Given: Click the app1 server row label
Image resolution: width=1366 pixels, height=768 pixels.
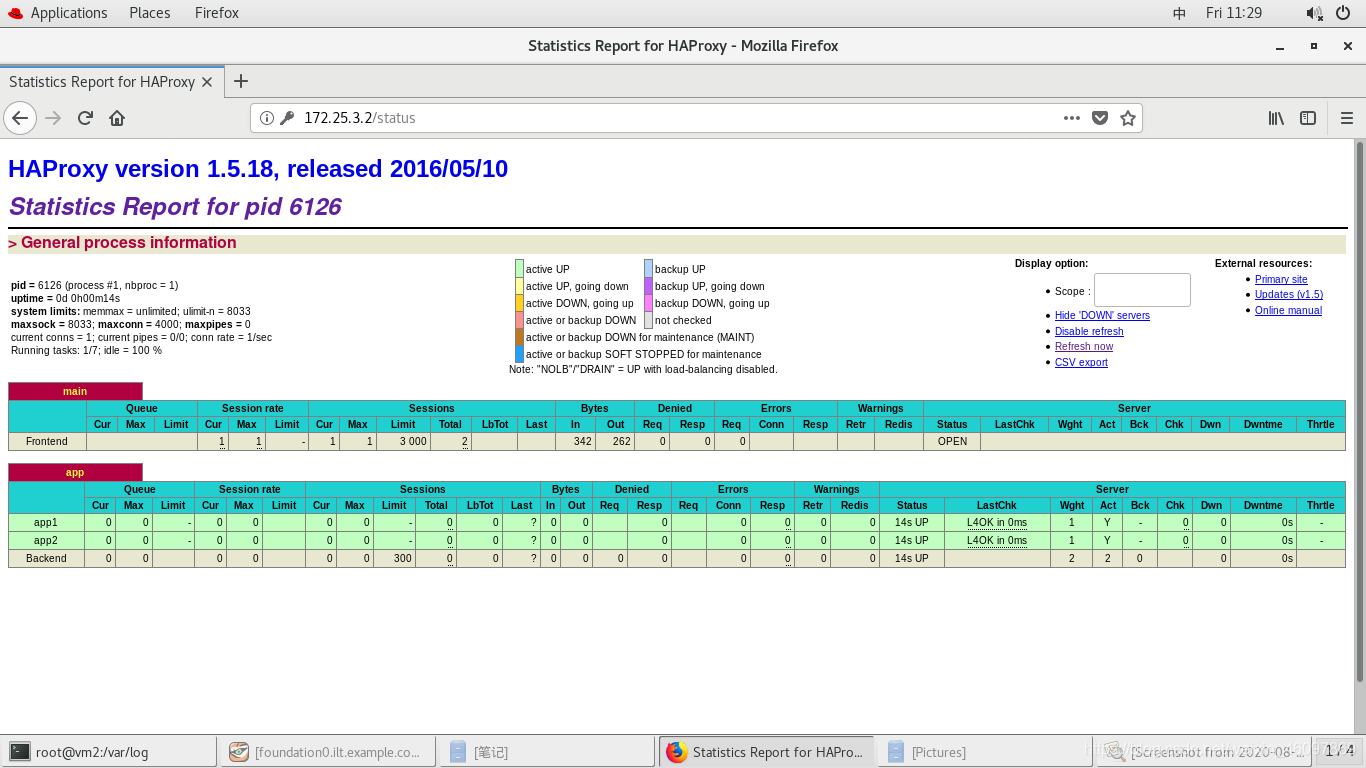Looking at the screenshot, I should pos(46,522).
